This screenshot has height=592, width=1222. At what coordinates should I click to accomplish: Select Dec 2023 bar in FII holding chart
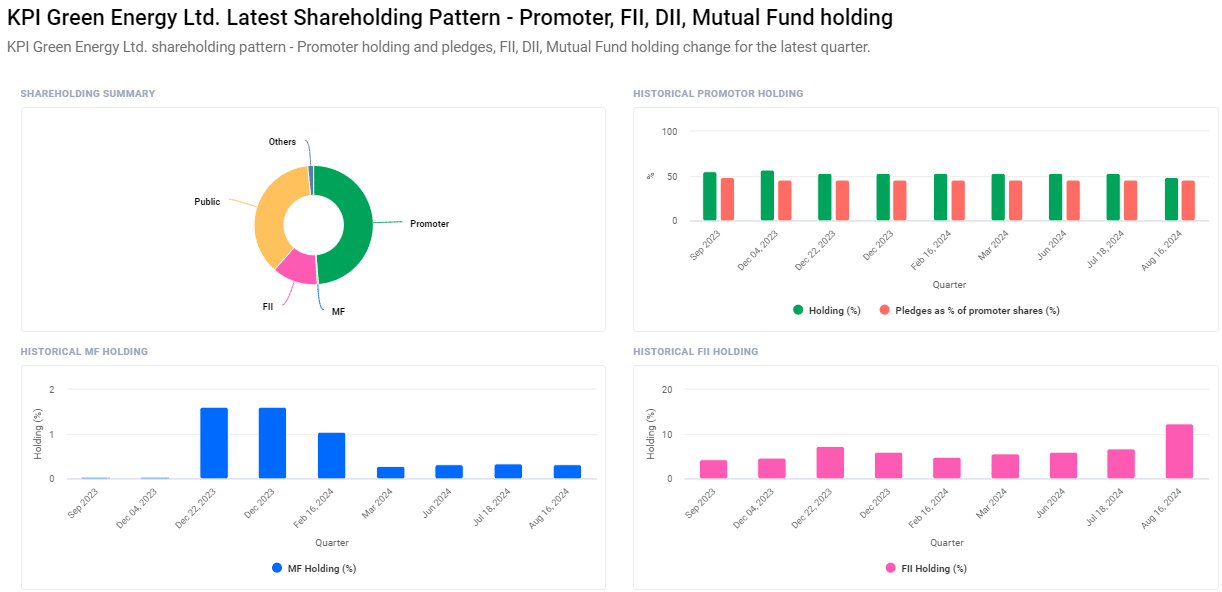coord(889,465)
